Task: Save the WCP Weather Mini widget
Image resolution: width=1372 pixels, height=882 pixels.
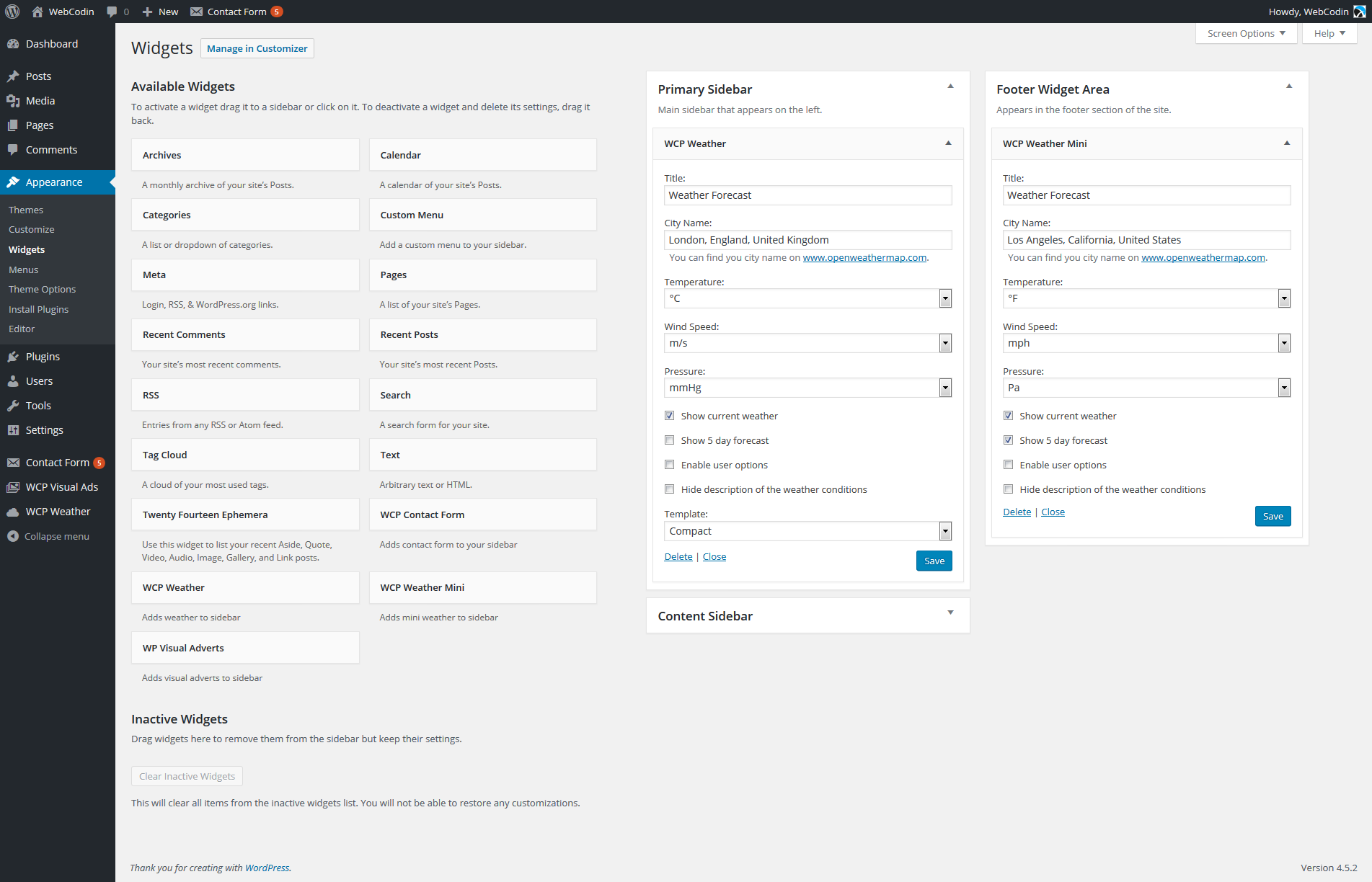Action: [1273, 516]
